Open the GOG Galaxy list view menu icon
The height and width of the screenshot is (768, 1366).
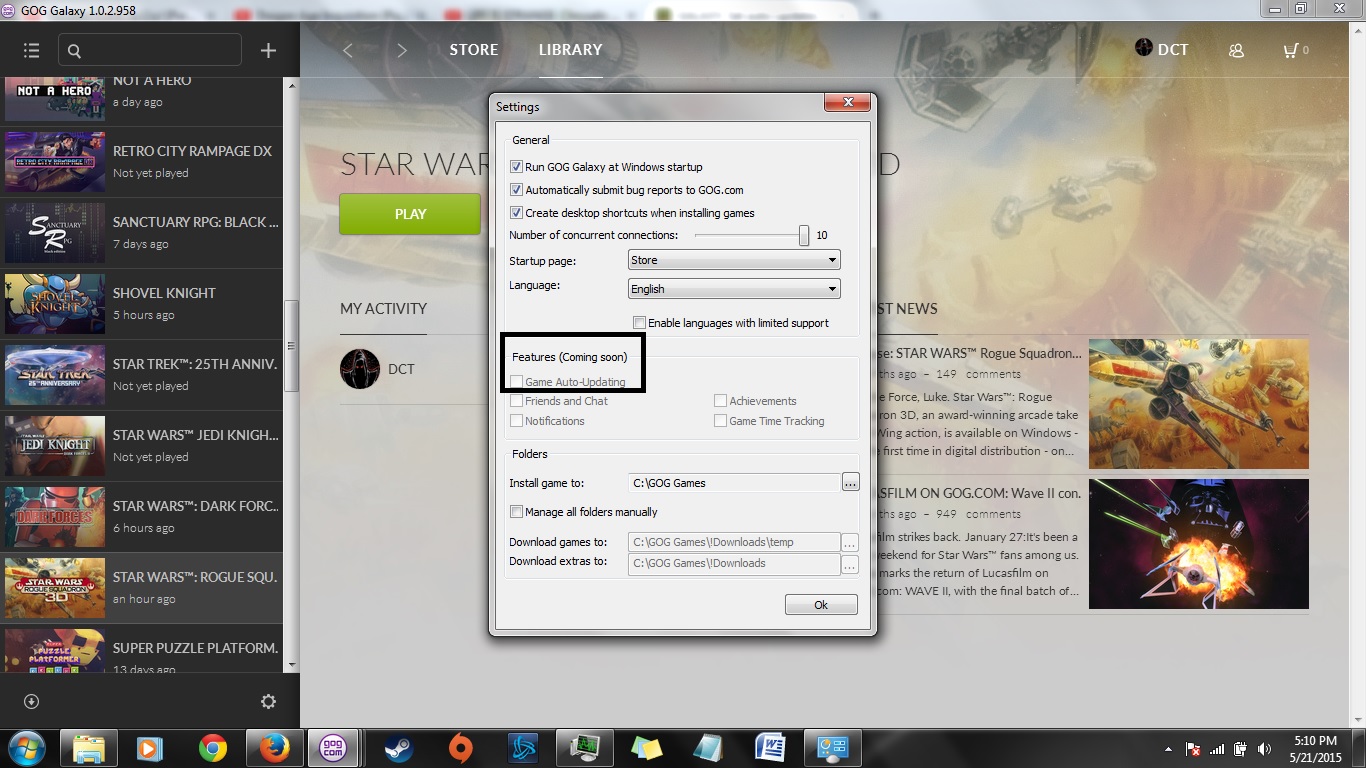pyautogui.click(x=31, y=50)
